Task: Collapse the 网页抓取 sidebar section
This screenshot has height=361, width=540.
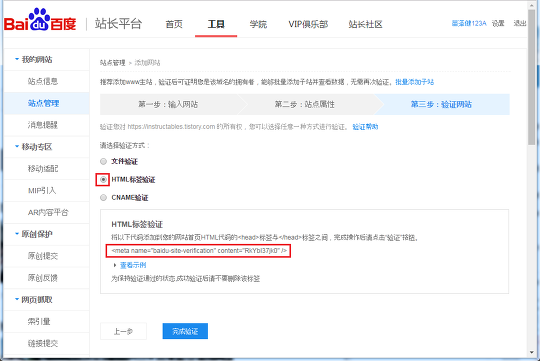Action: 34,300
